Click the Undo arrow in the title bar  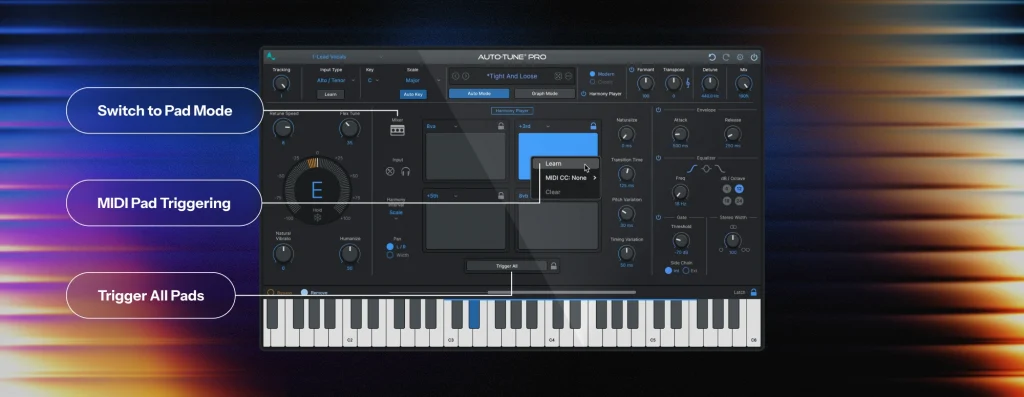click(712, 57)
